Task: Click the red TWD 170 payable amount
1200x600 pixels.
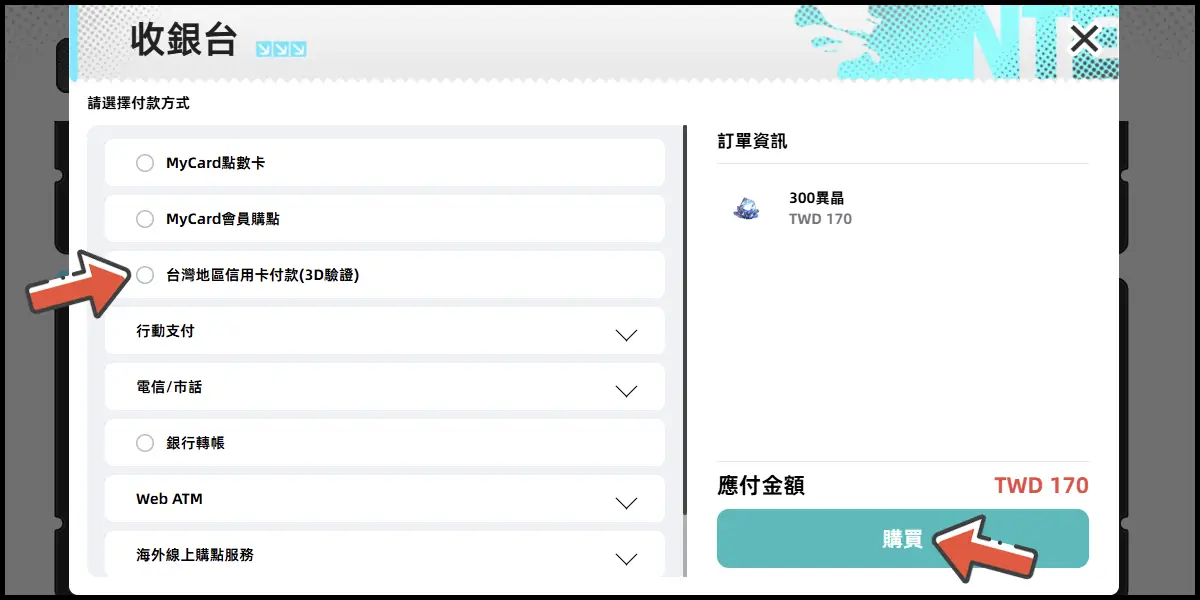Action: tap(1040, 486)
